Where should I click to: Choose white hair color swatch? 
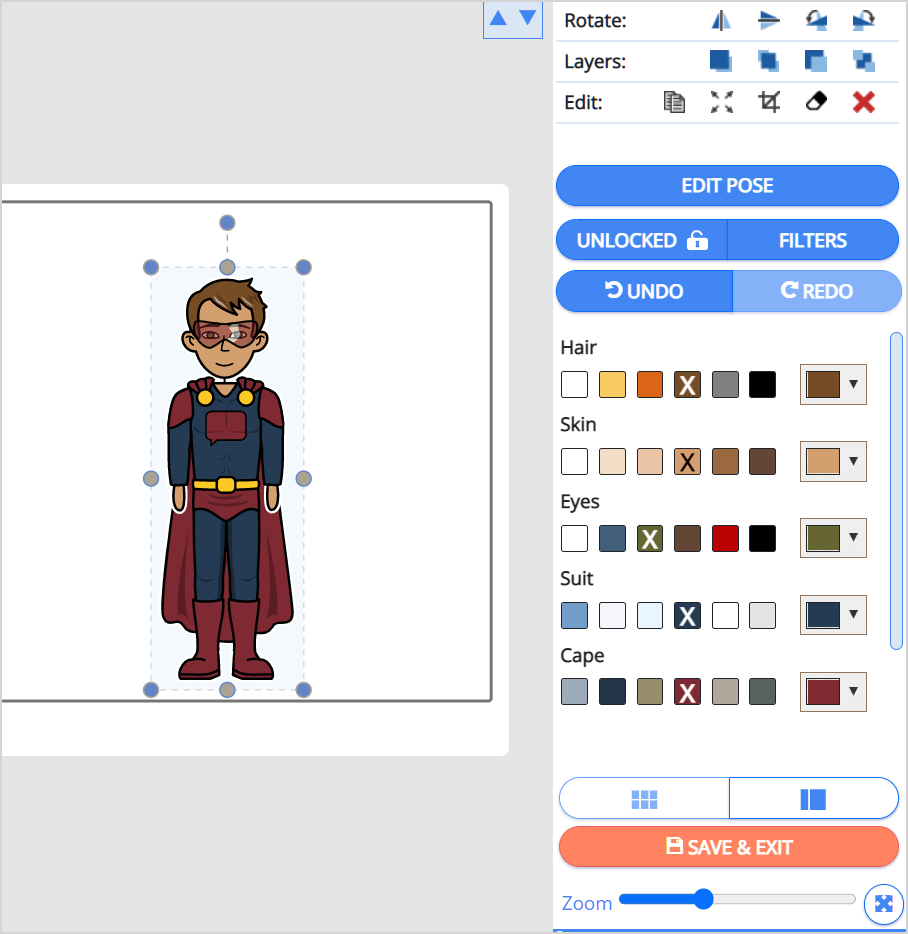(x=574, y=384)
